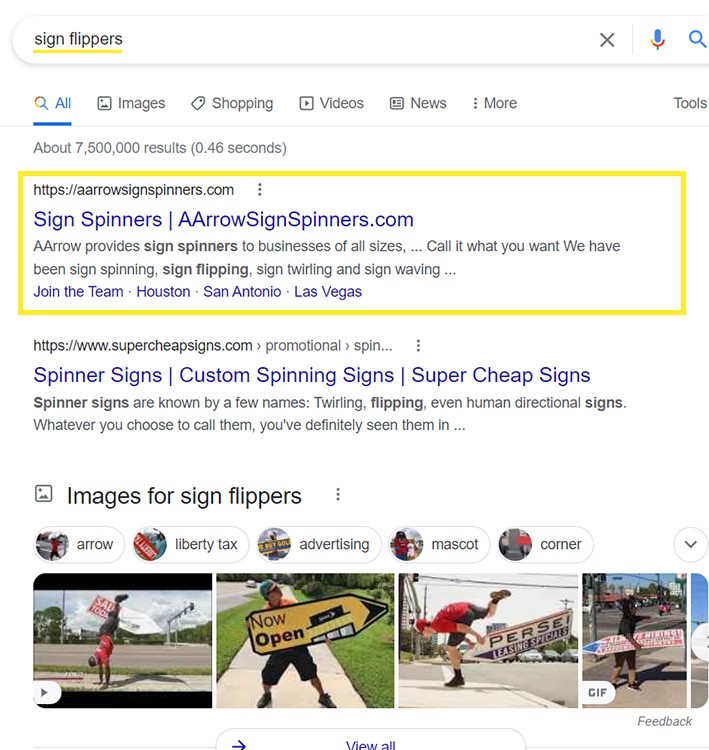Open the three-dot menu beside the aarrowsignspinners.com URL
The image size is (709, 750).
coord(260,190)
